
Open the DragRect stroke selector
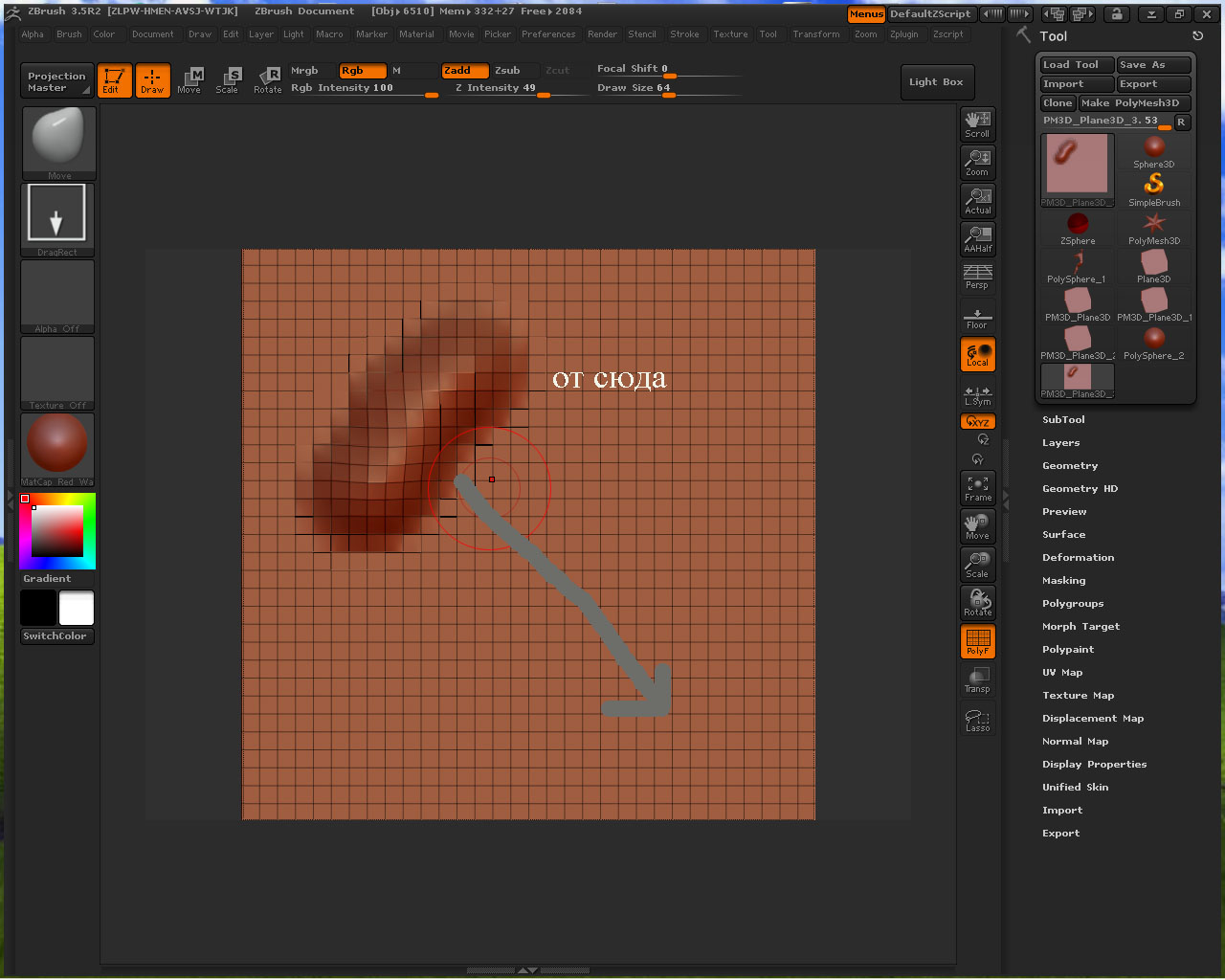[58, 219]
